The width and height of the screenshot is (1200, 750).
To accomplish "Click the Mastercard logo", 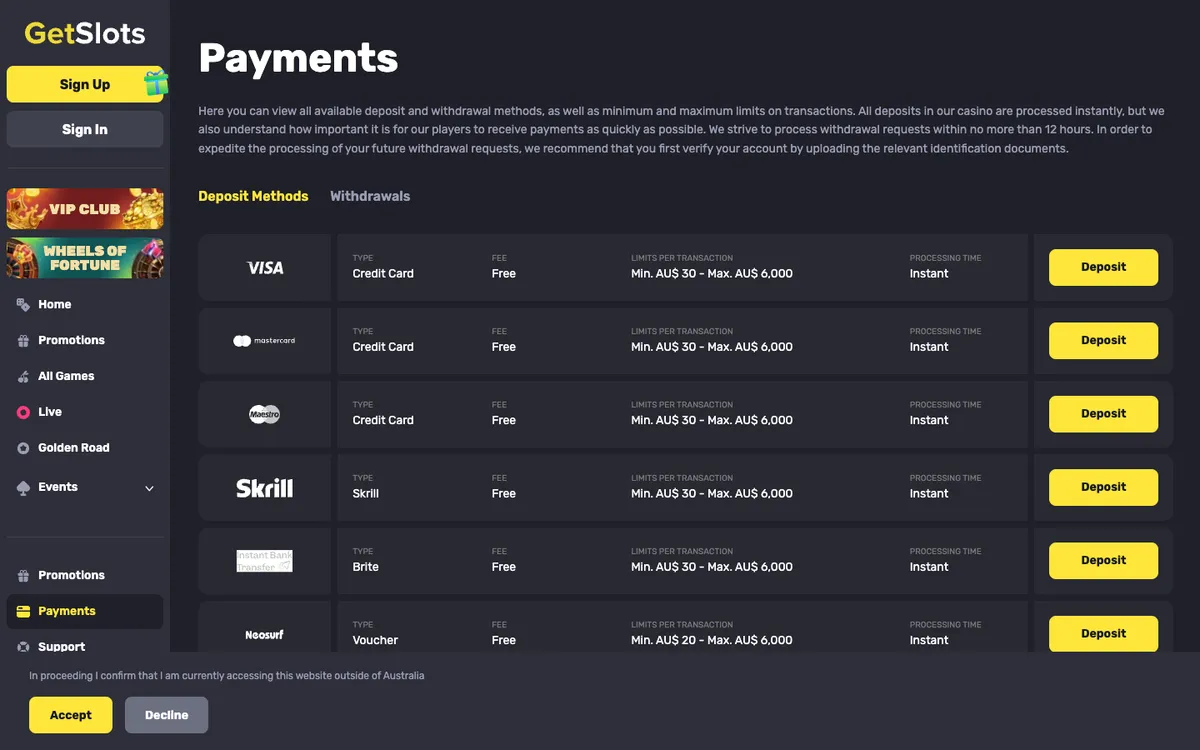I will click(x=264, y=341).
